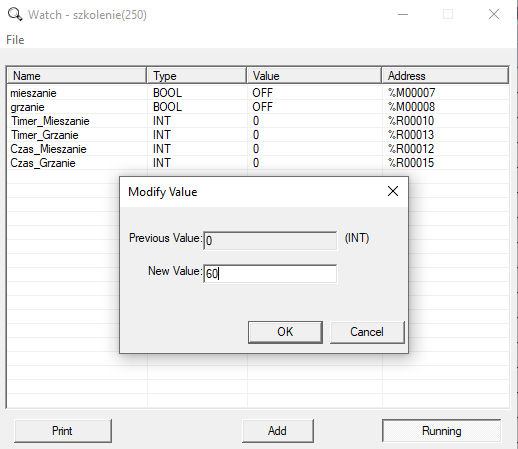Click the Address column header
Viewport: 518px width, 449px height.
445,76
